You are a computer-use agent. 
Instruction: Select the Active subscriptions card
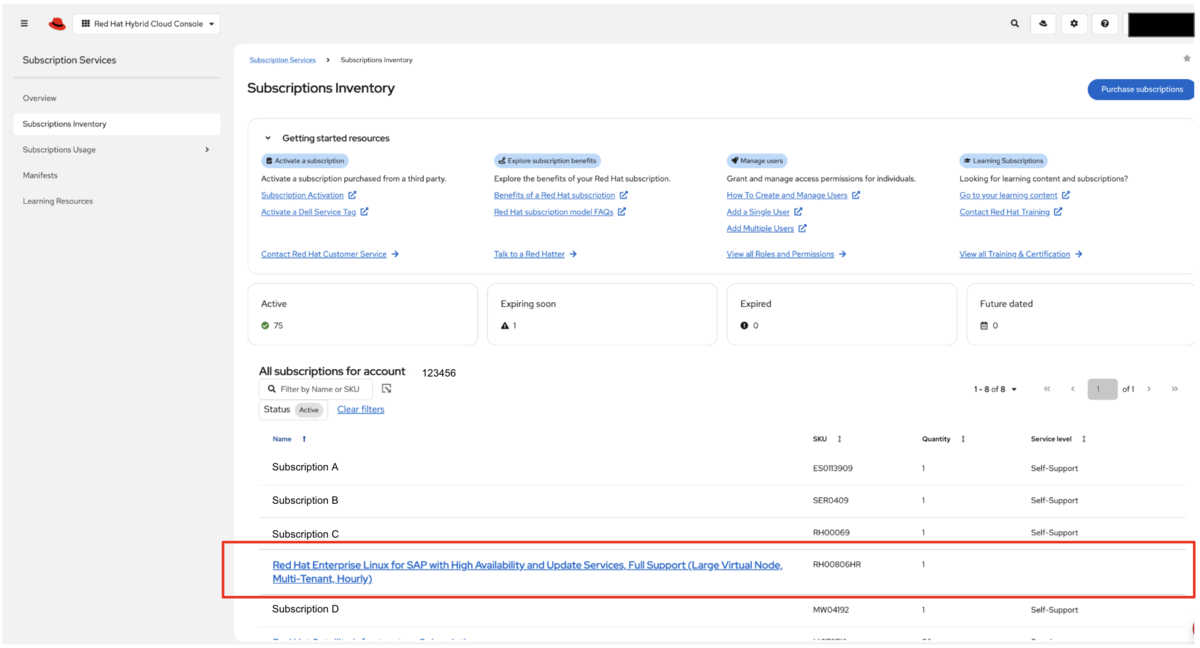coord(362,314)
